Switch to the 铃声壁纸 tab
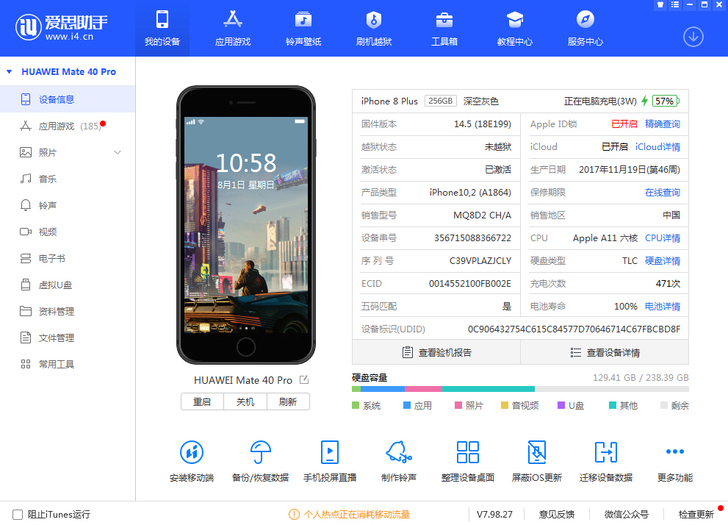Viewport: 728px width, 525px height. [303, 28]
